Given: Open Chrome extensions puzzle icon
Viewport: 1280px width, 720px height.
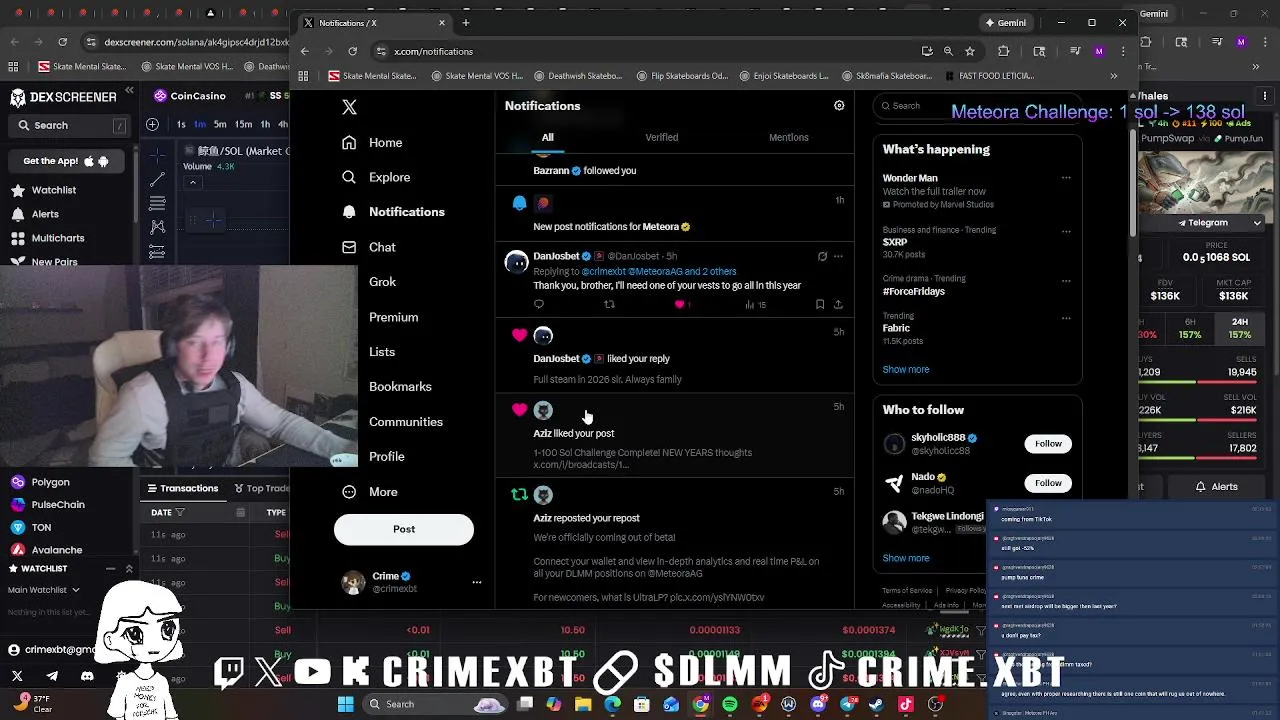Looking at the screenshot, I should 1003,51.
